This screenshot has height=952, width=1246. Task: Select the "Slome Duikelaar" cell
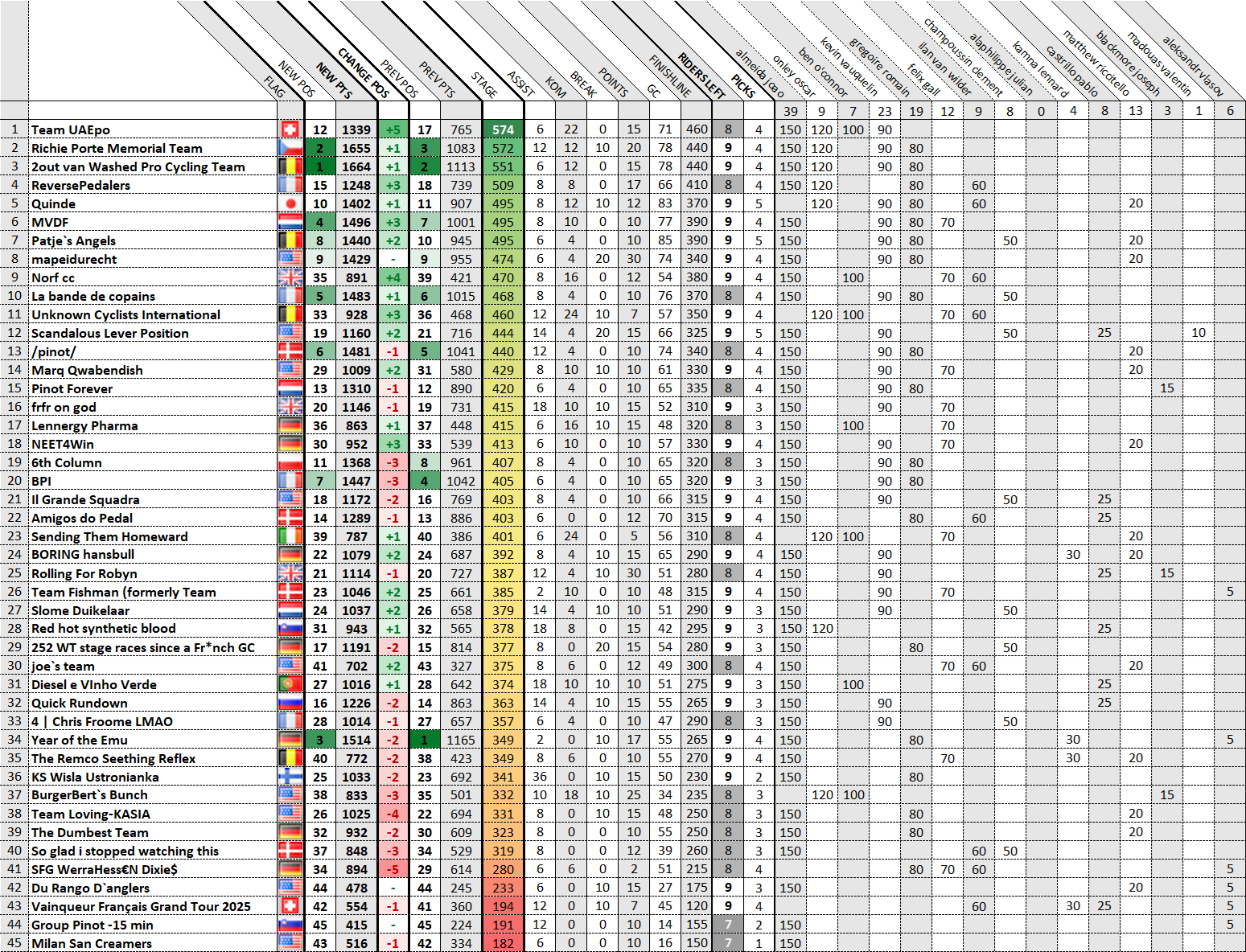click(x=153, y=610)
